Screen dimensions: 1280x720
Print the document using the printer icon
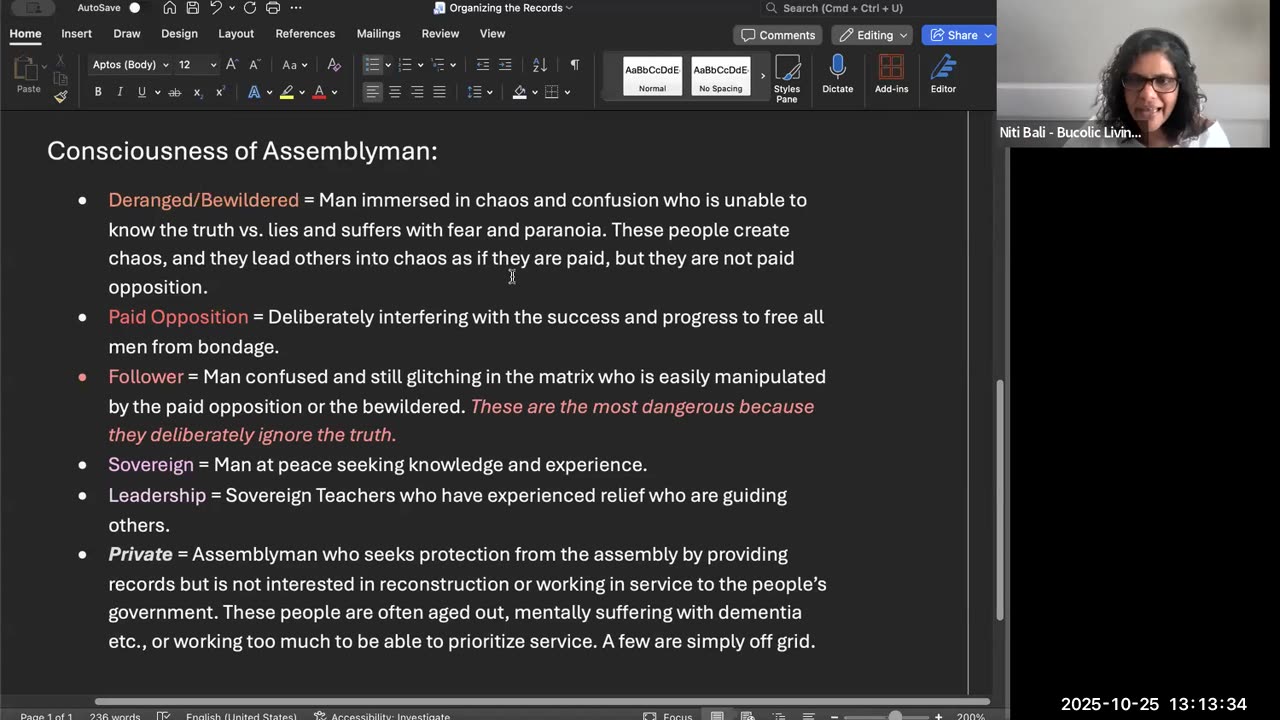[x=273, y=8]
